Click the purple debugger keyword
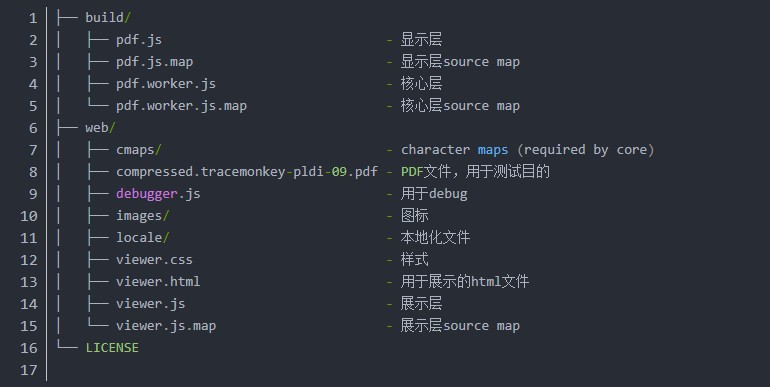770x387 pixels. pyautogui.click(x=147, y=194)
